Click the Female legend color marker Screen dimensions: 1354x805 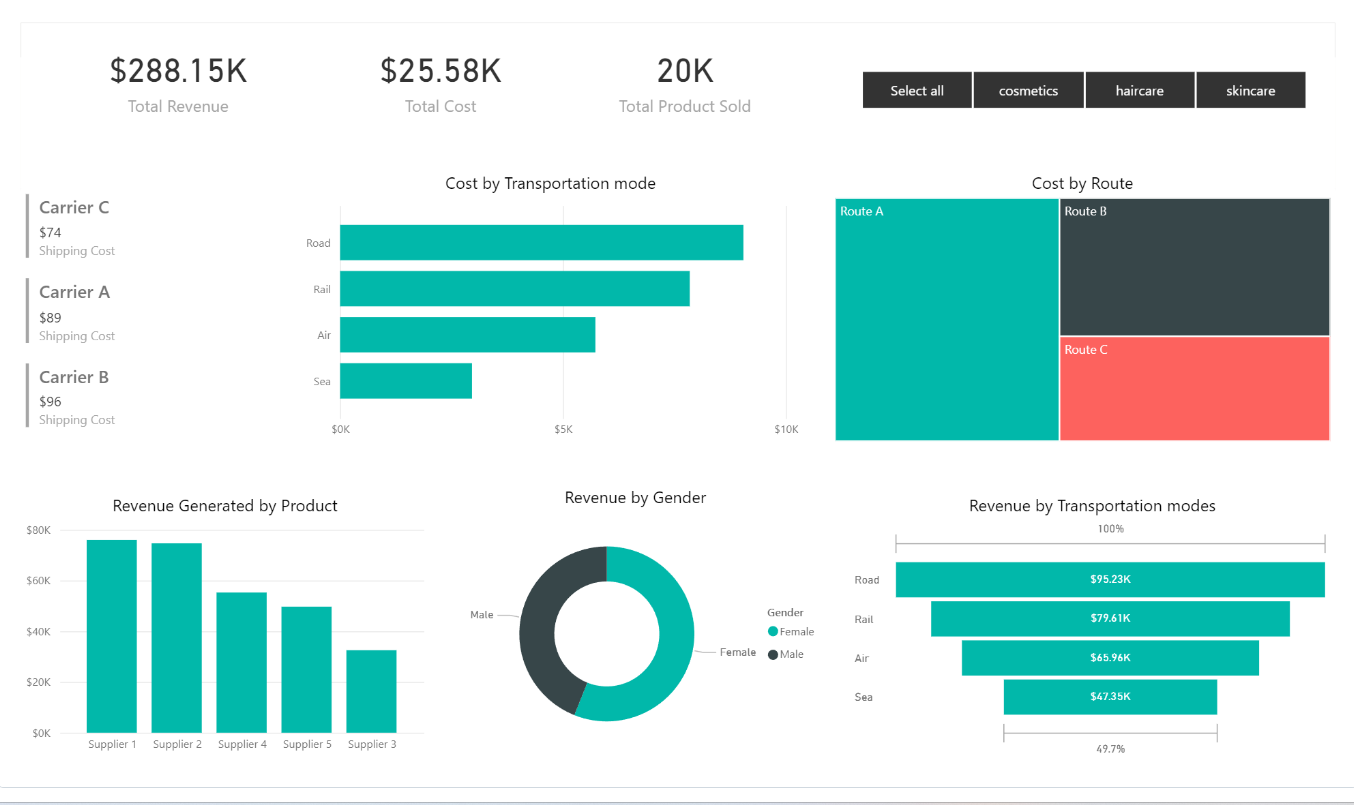[773, 632]
